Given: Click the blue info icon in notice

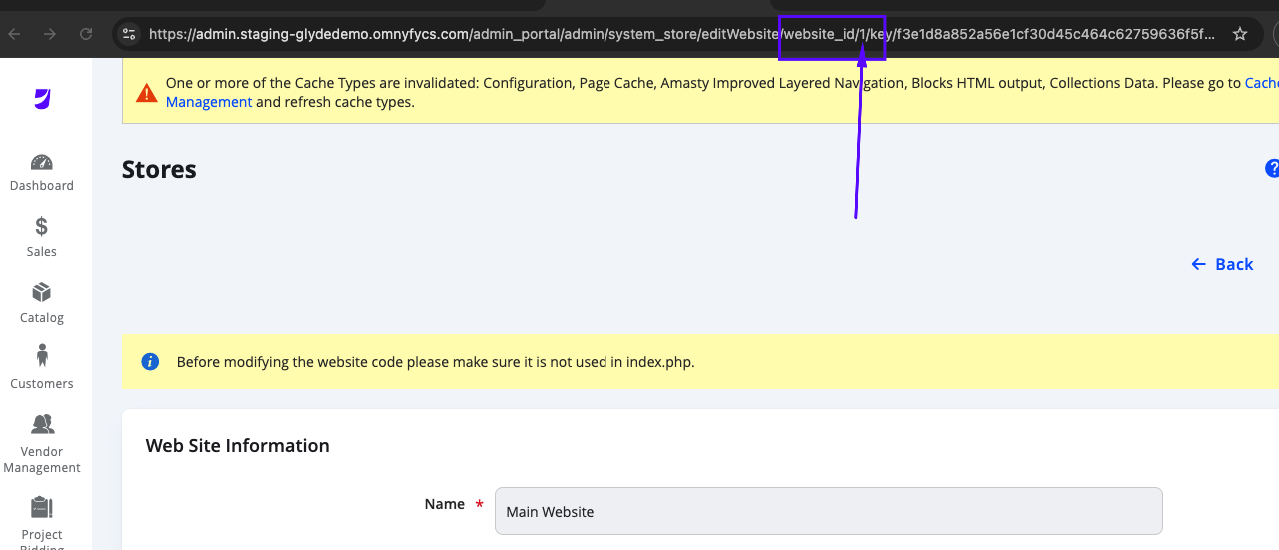Looking at the screenshot, I should click(150, 362).
